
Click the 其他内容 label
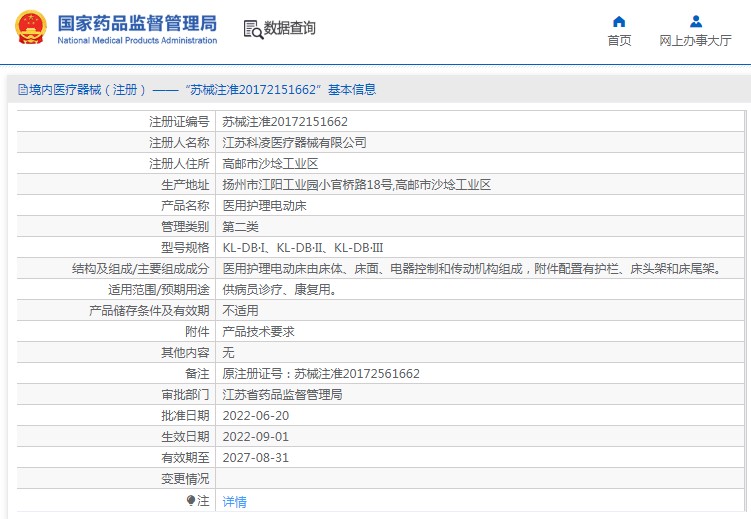click(185, 353)
